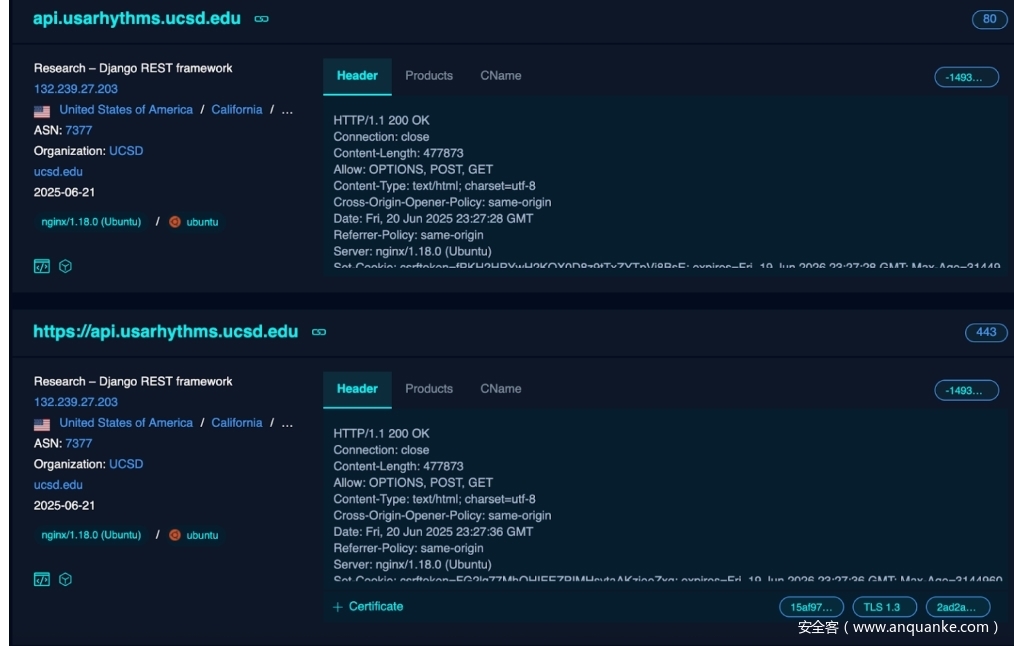The width and height of the screenshot is (1014, 646).
Task: Switch to the Products tab in the first result
Action: tap(429, 76)
